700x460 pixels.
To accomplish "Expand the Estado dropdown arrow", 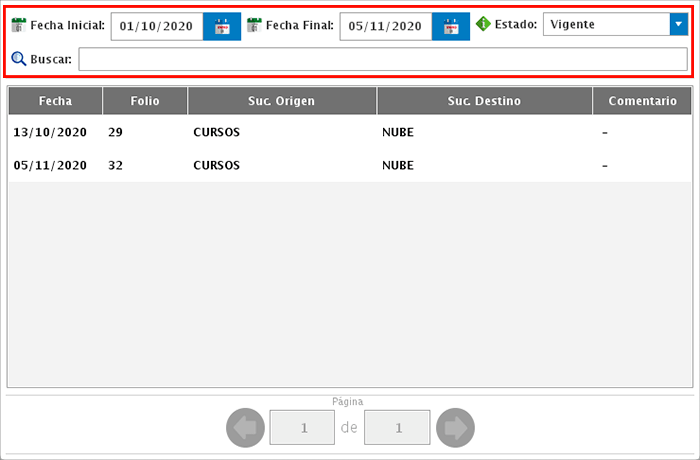I will click(x=677, y=24).
